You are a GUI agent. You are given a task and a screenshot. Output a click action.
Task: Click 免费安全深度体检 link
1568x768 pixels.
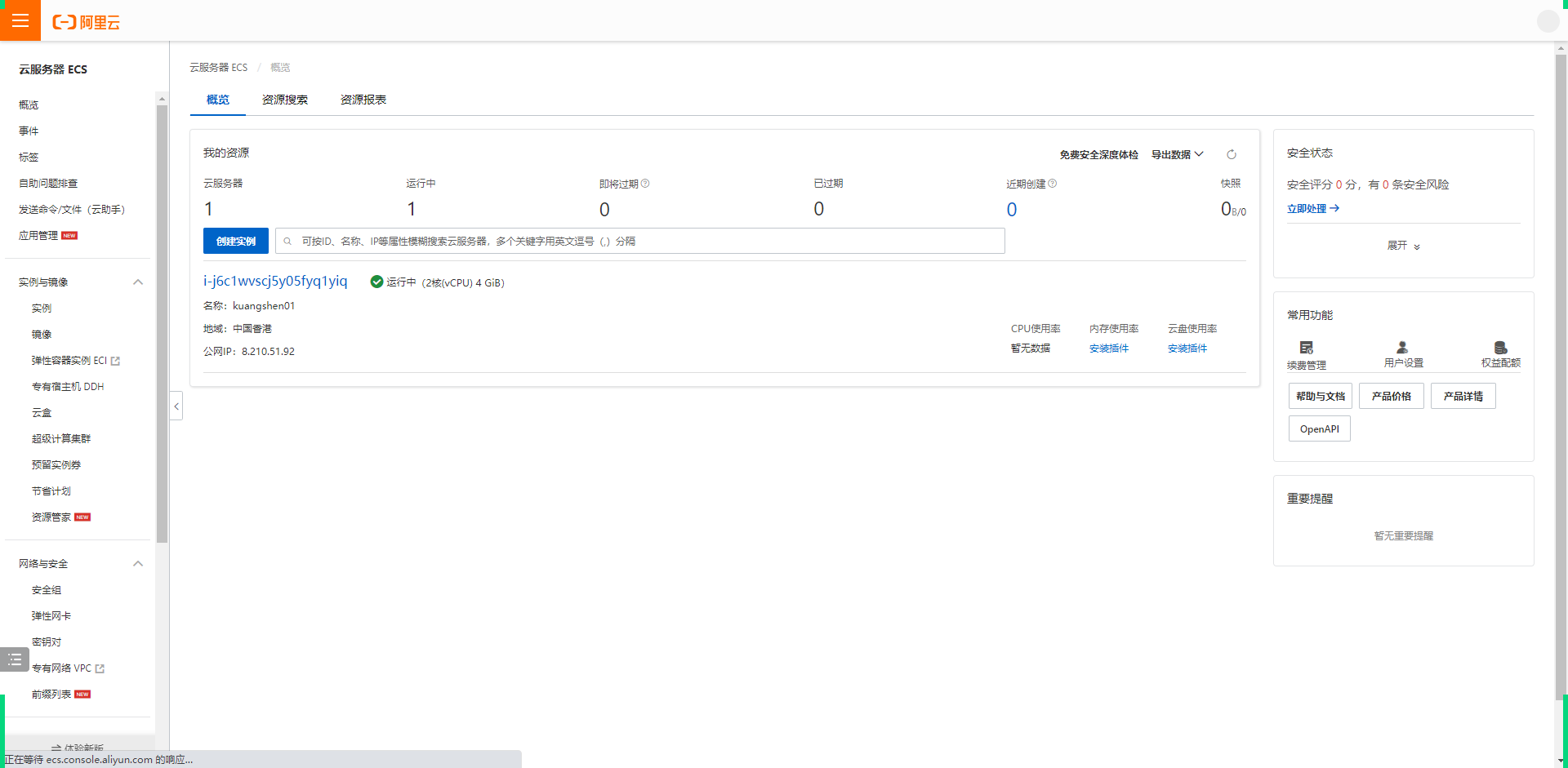tap(1099, 154)
